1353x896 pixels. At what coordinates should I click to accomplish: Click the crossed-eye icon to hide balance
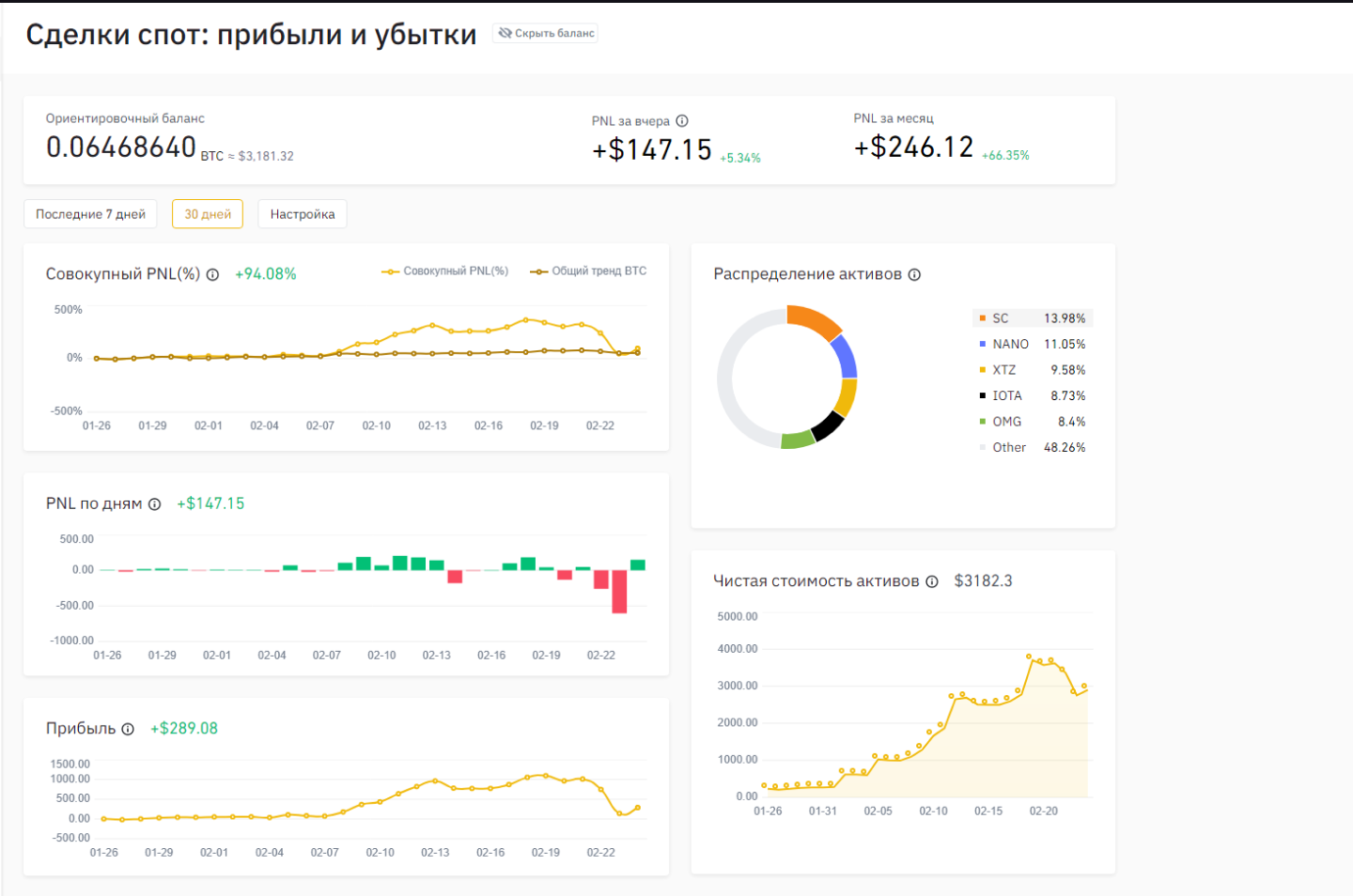505,33
